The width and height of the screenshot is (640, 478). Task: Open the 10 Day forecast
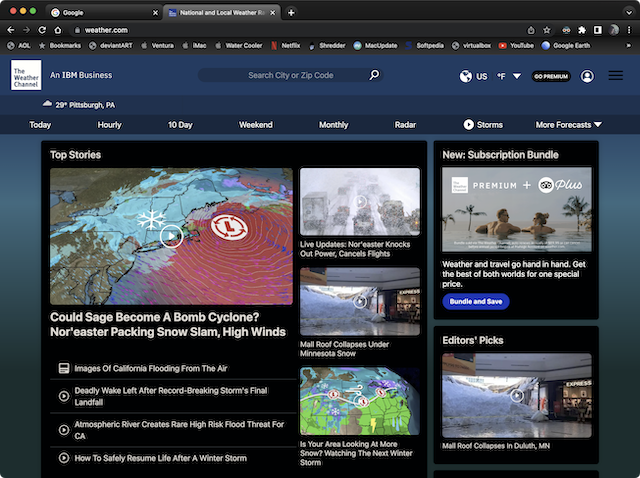pyautogui.click(x=180, y=125)
